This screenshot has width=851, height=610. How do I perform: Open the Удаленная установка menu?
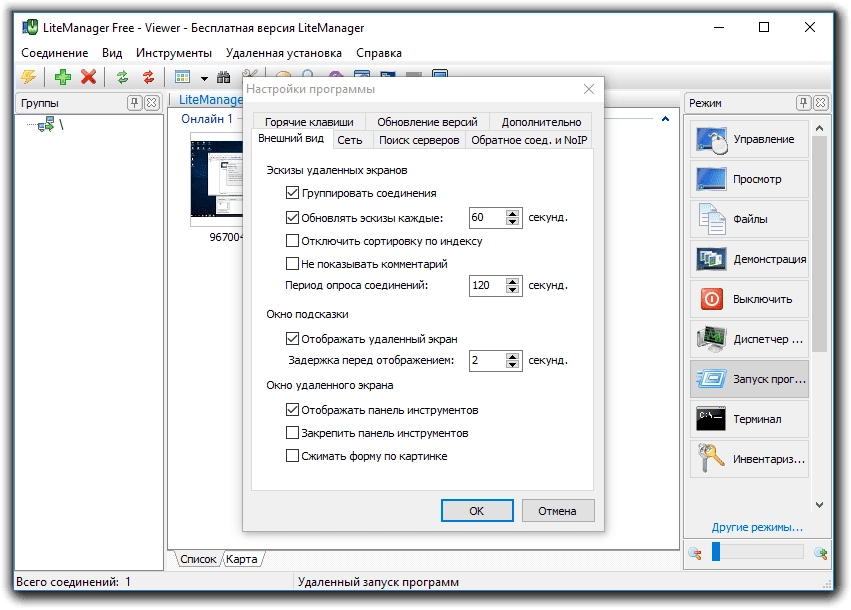284,53
